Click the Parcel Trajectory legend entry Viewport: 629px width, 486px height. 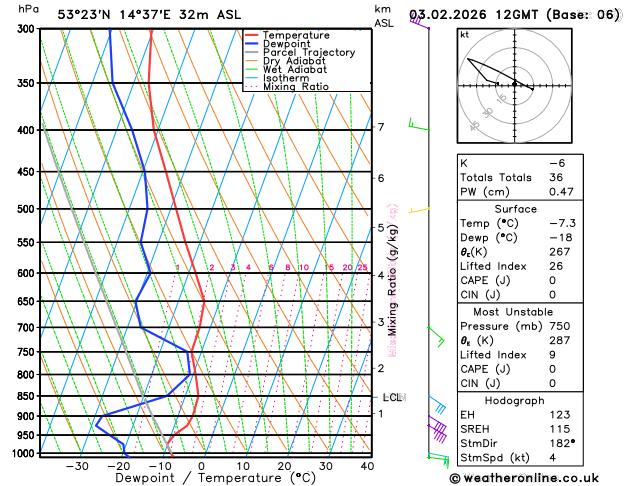coord(300,52)
